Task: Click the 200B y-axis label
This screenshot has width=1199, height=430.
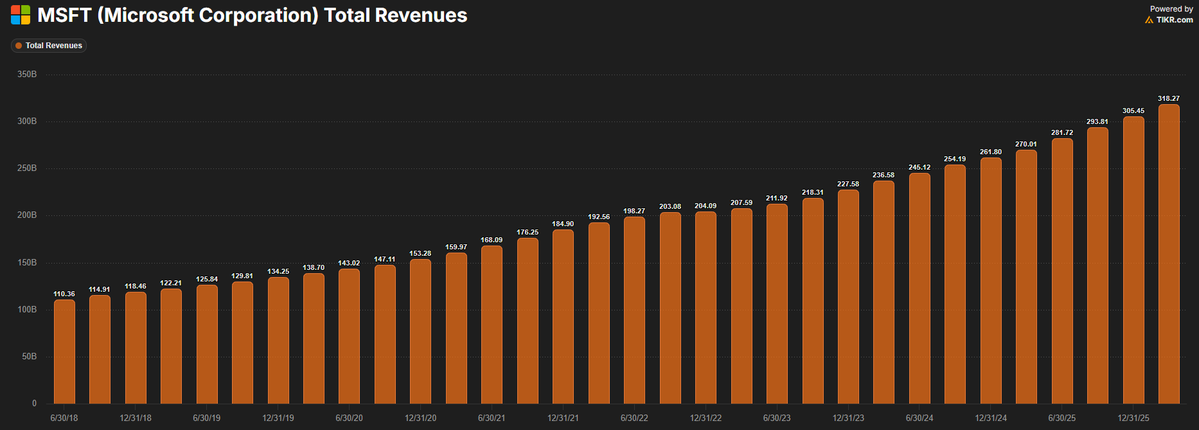Action: [x=28, y=215]
